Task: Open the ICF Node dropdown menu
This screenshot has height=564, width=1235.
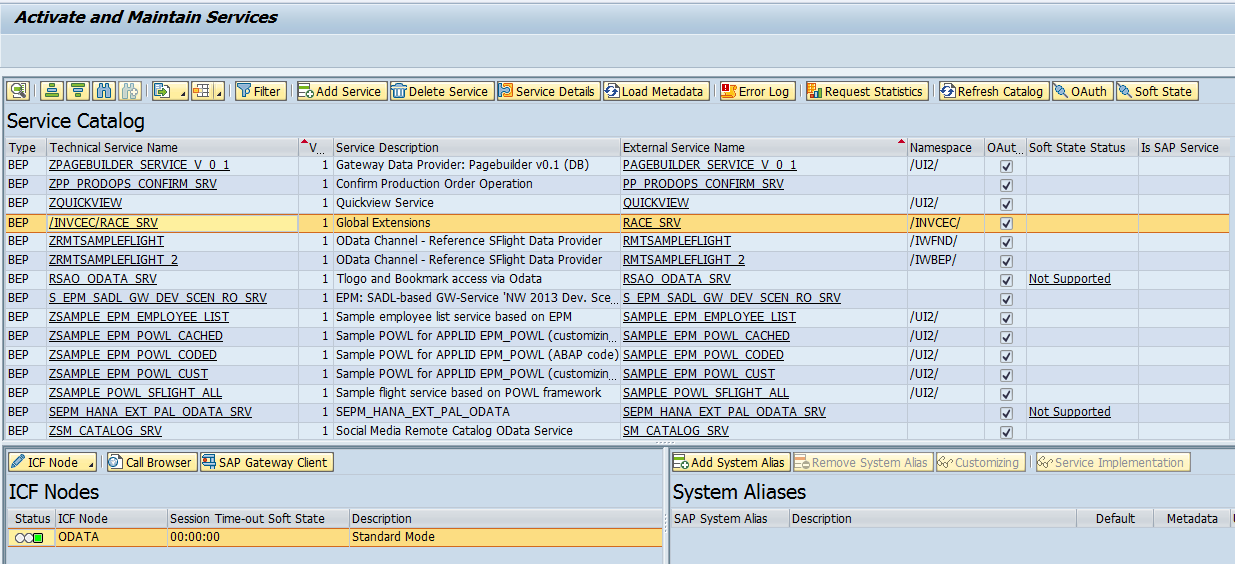Action: (52, 462)
